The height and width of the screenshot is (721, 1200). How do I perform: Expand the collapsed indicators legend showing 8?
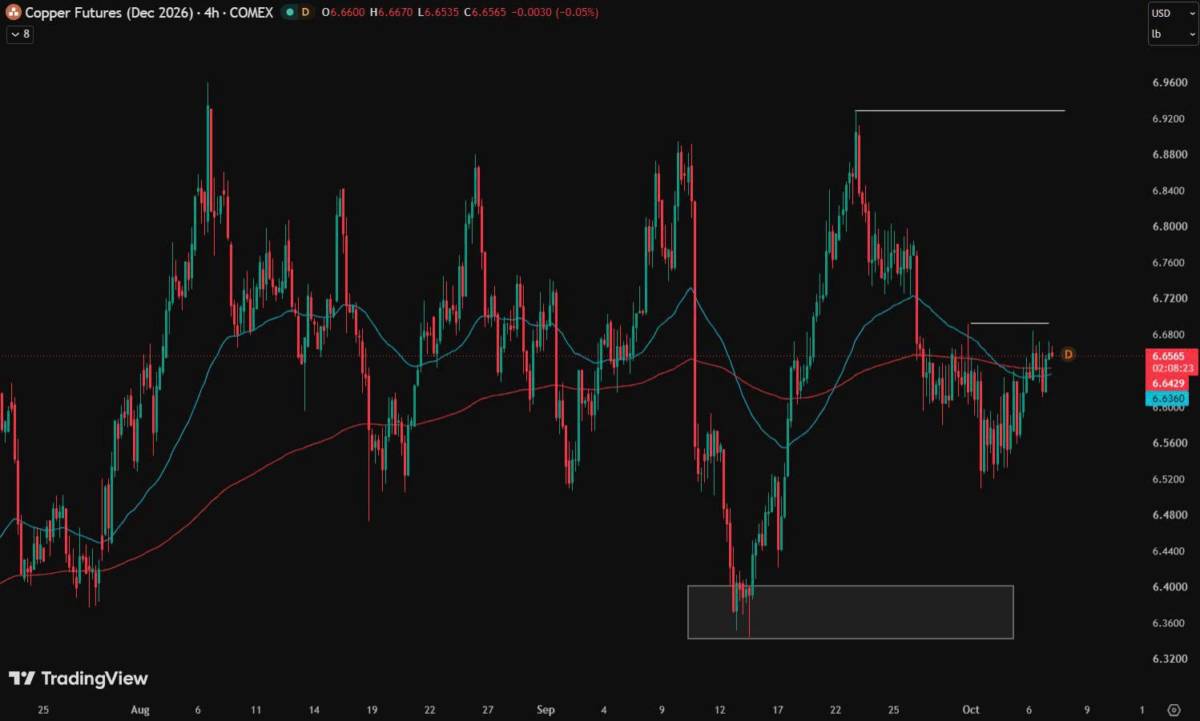[x=19, y=33]
